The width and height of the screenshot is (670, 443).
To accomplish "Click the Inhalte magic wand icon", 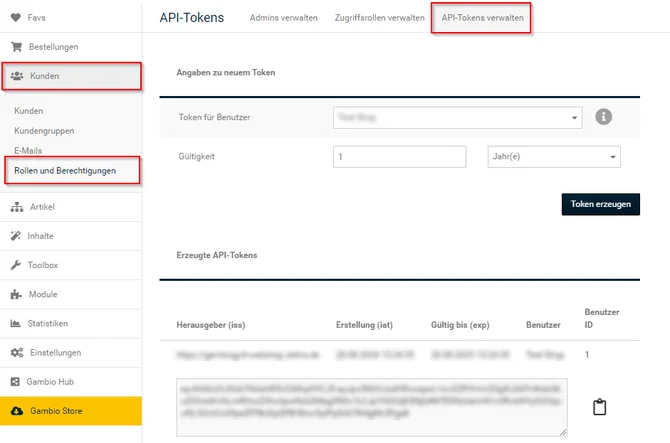I will 16,236.
